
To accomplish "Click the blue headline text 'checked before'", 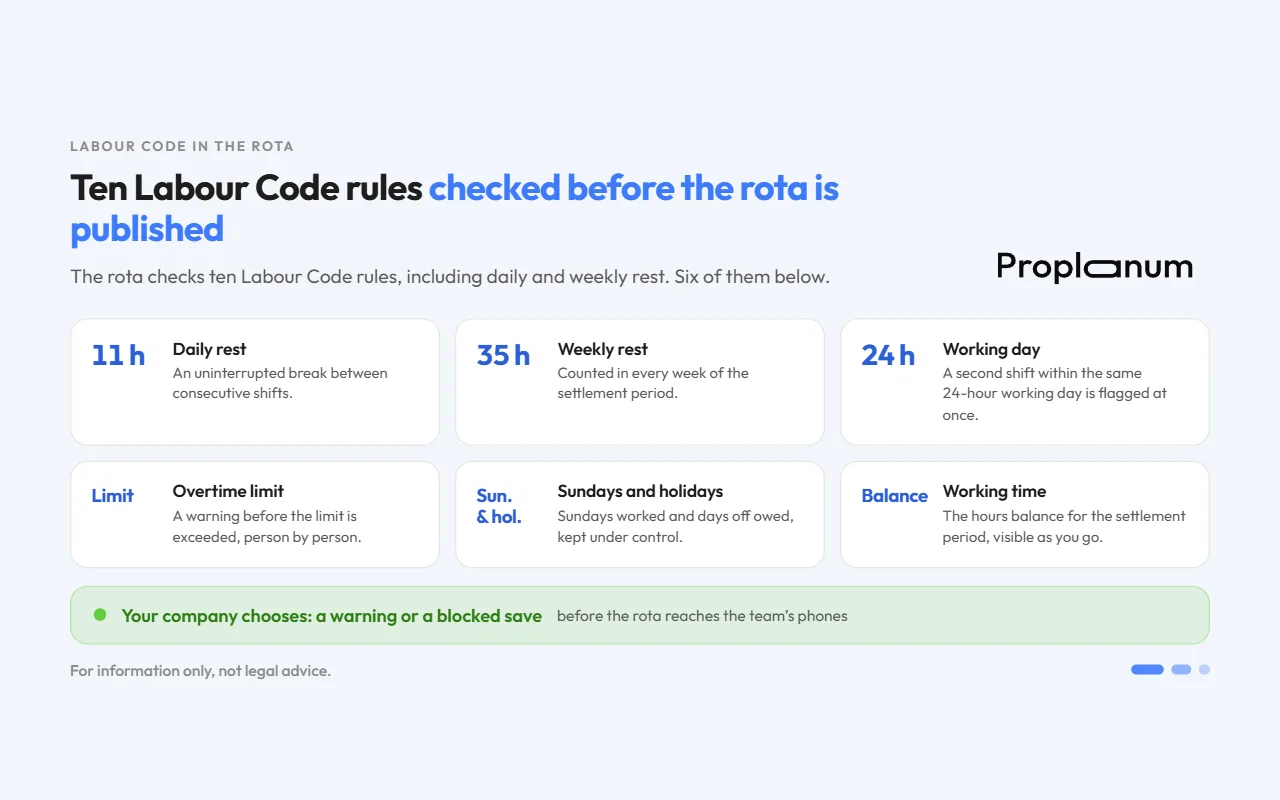I will point(551,188).
